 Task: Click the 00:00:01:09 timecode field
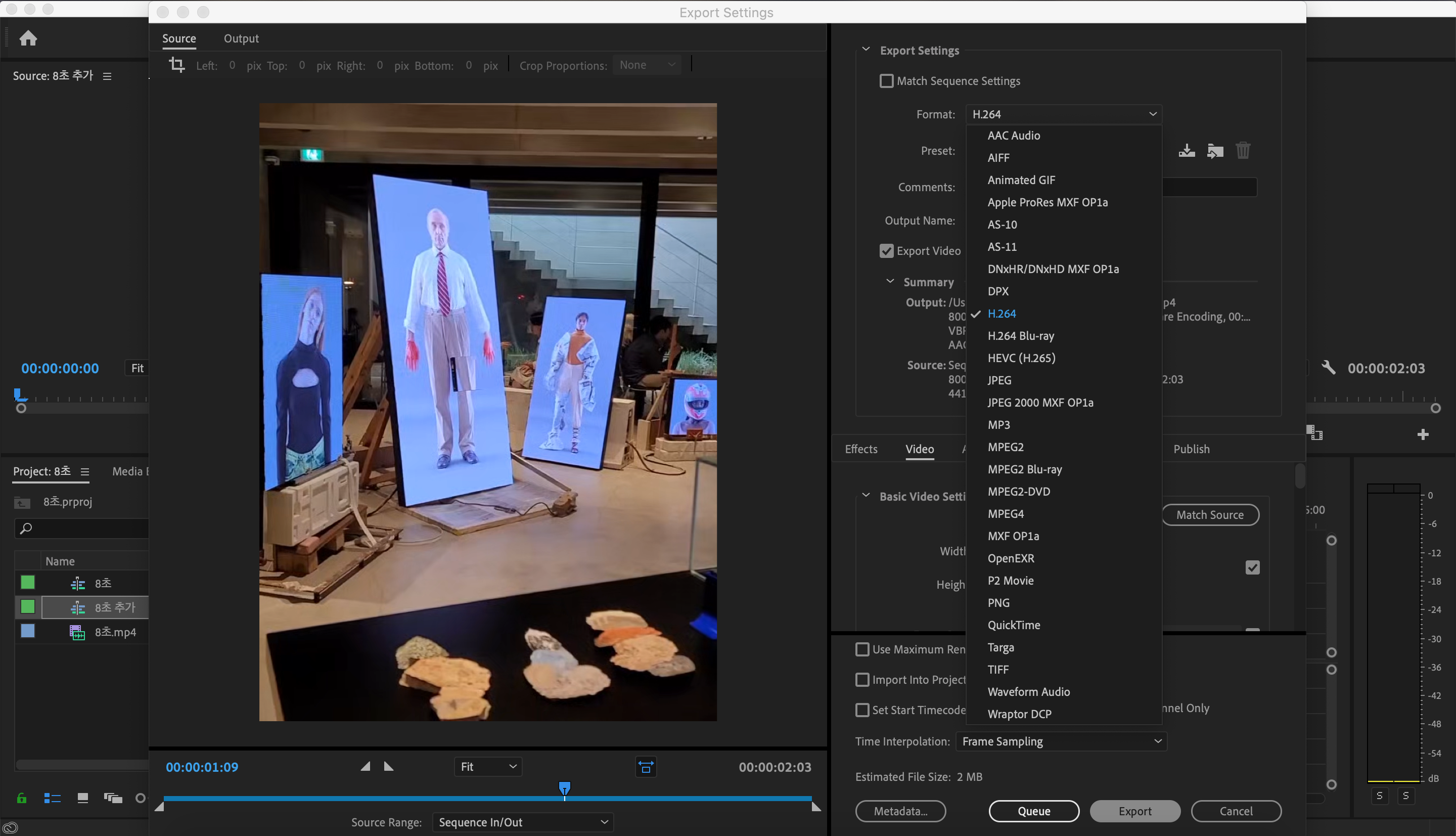pos(201,767)
